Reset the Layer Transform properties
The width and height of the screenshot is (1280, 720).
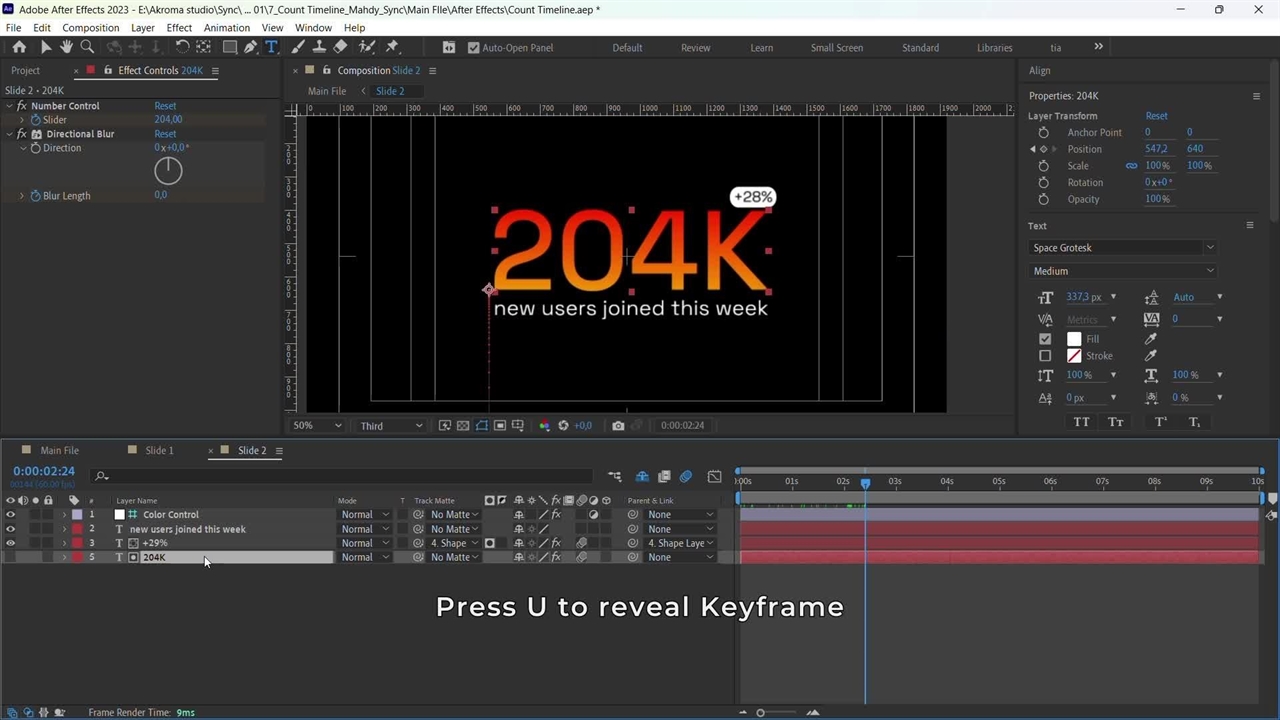click(1156, 116)
